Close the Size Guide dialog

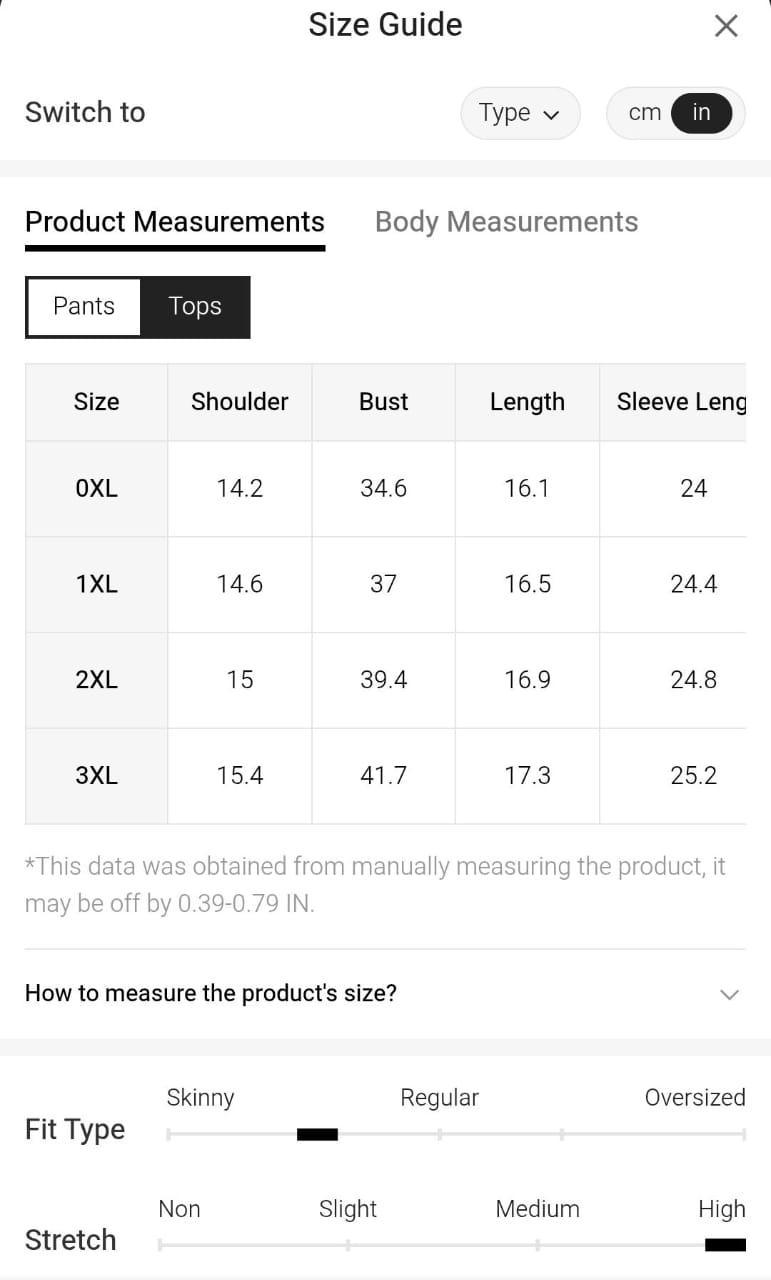coord(726,26)
